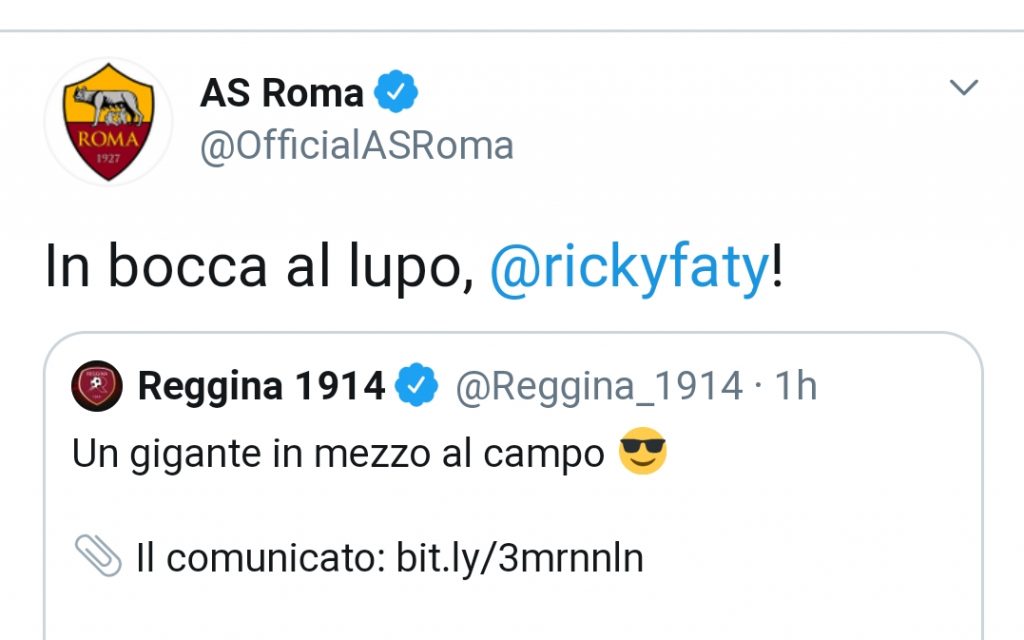The width and height of the screenshot is (1024, 640).
Task: Open the @rickyfaty mention
Action: tap(630, 268)
